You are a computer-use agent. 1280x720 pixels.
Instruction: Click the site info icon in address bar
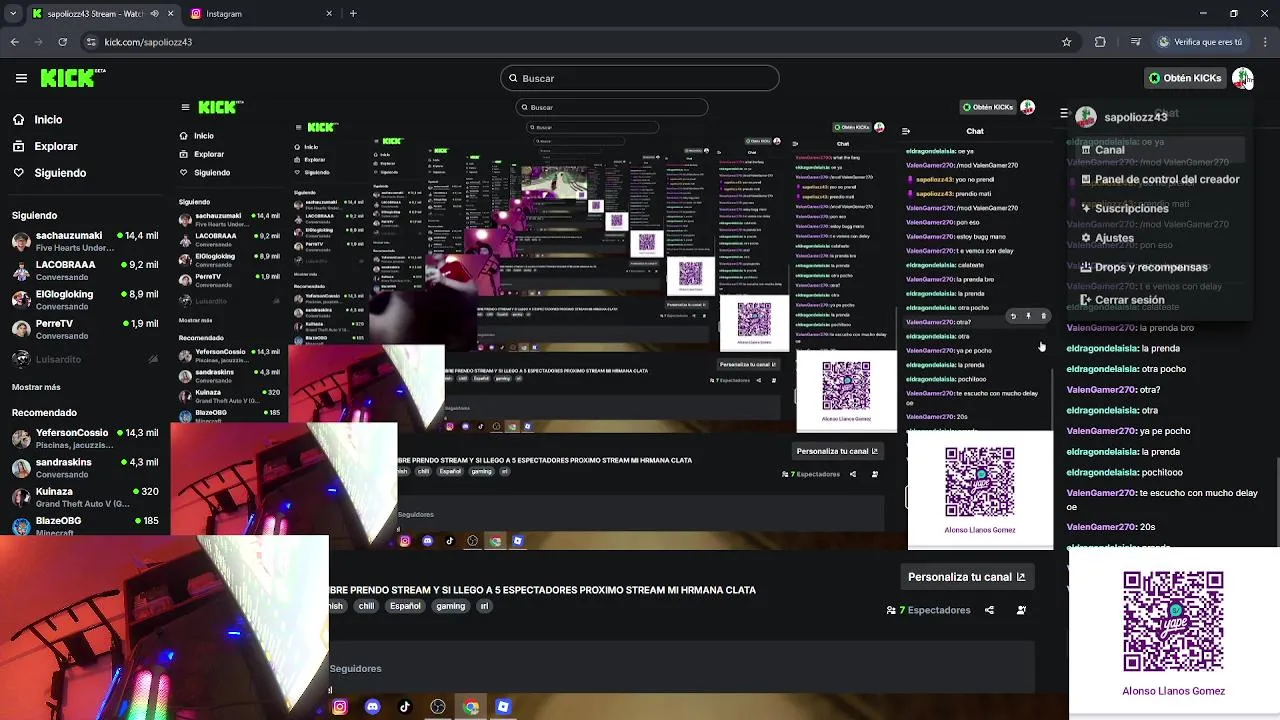point(91,42)
